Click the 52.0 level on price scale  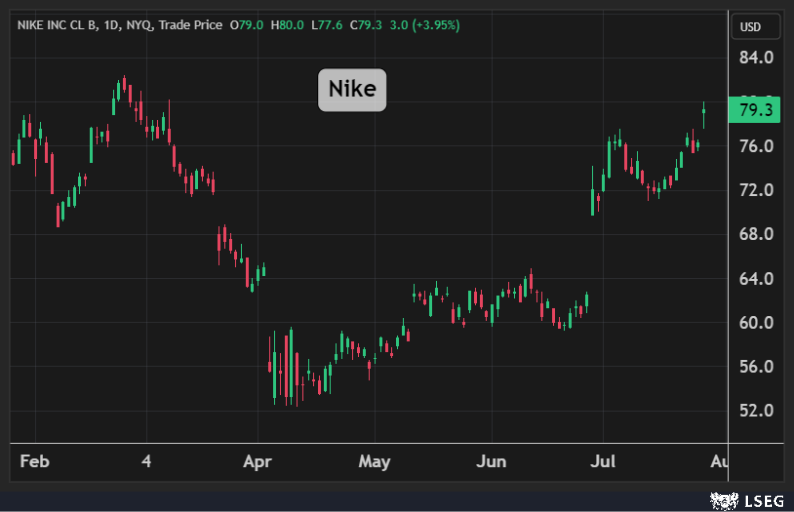(757, 410)
